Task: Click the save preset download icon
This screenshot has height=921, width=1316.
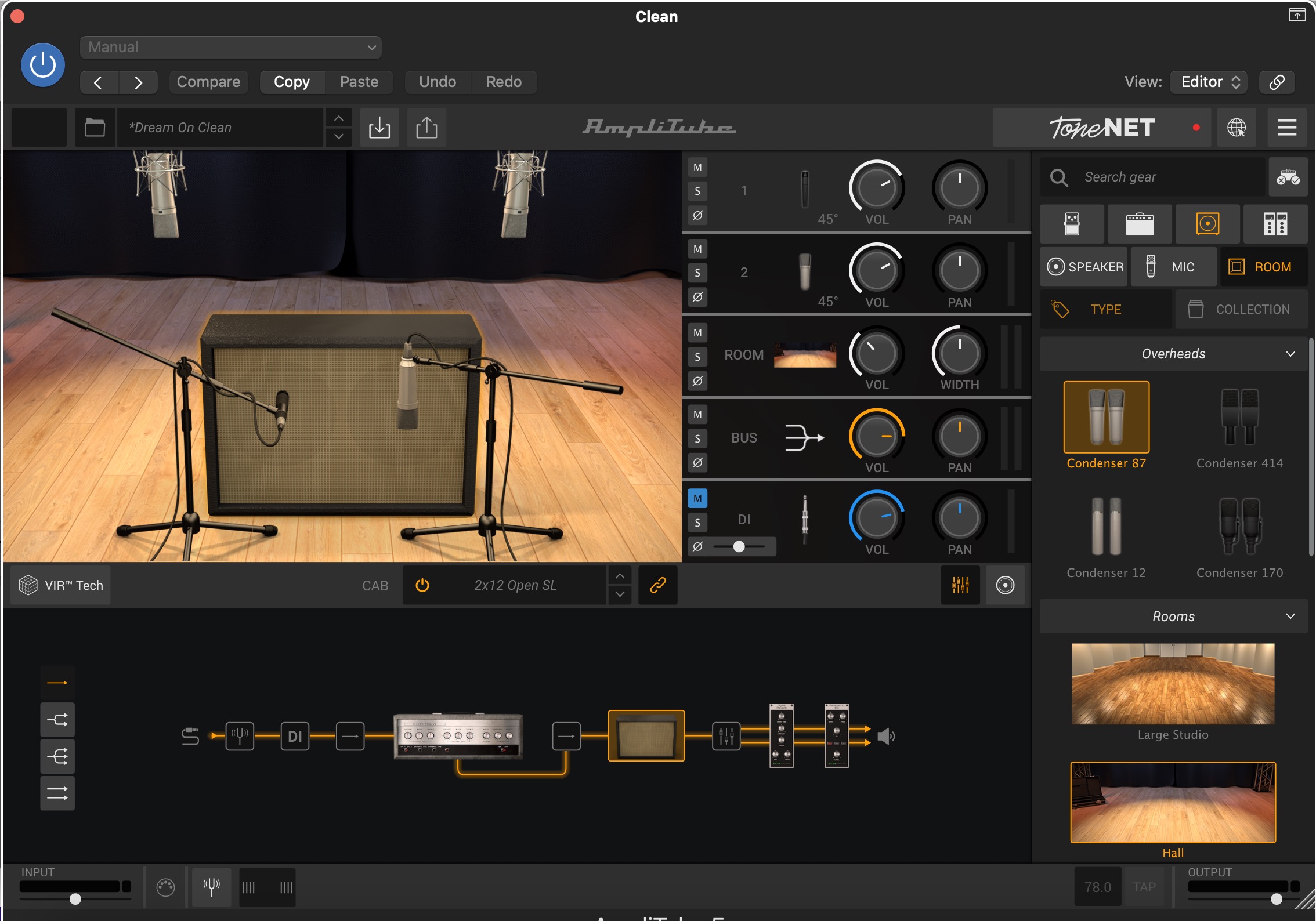Action: coord(379,127)
